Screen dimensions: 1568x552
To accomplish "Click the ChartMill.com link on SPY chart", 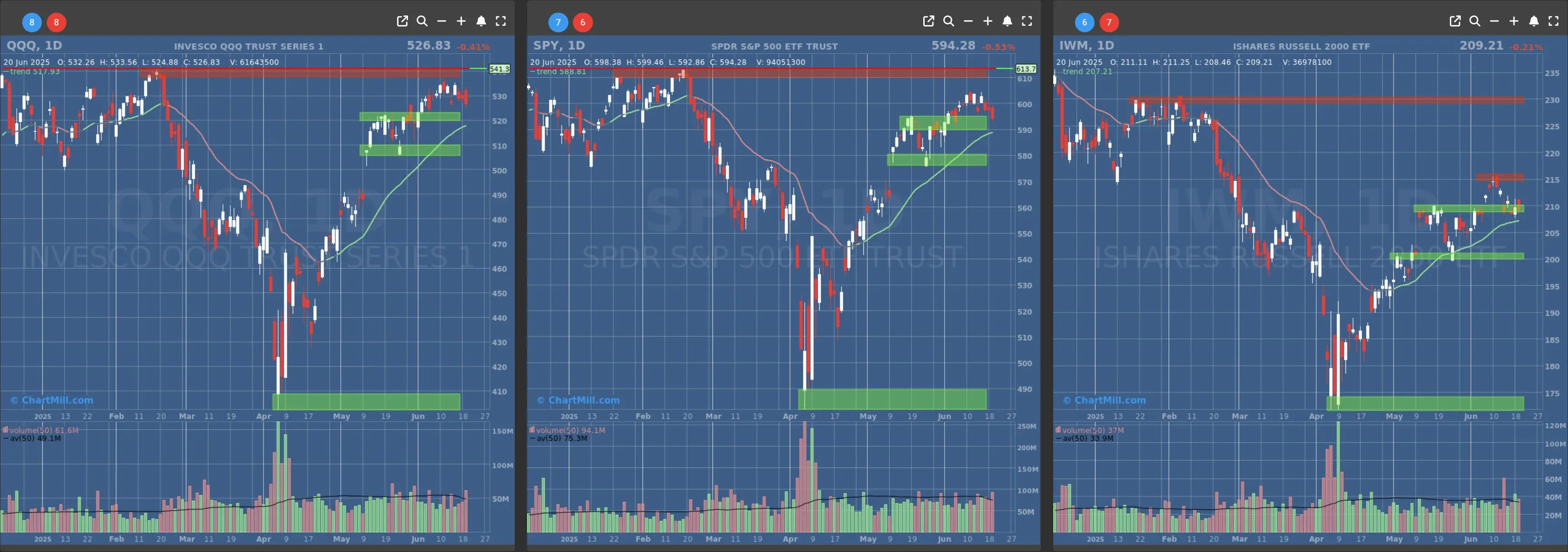I will point(578,400).
